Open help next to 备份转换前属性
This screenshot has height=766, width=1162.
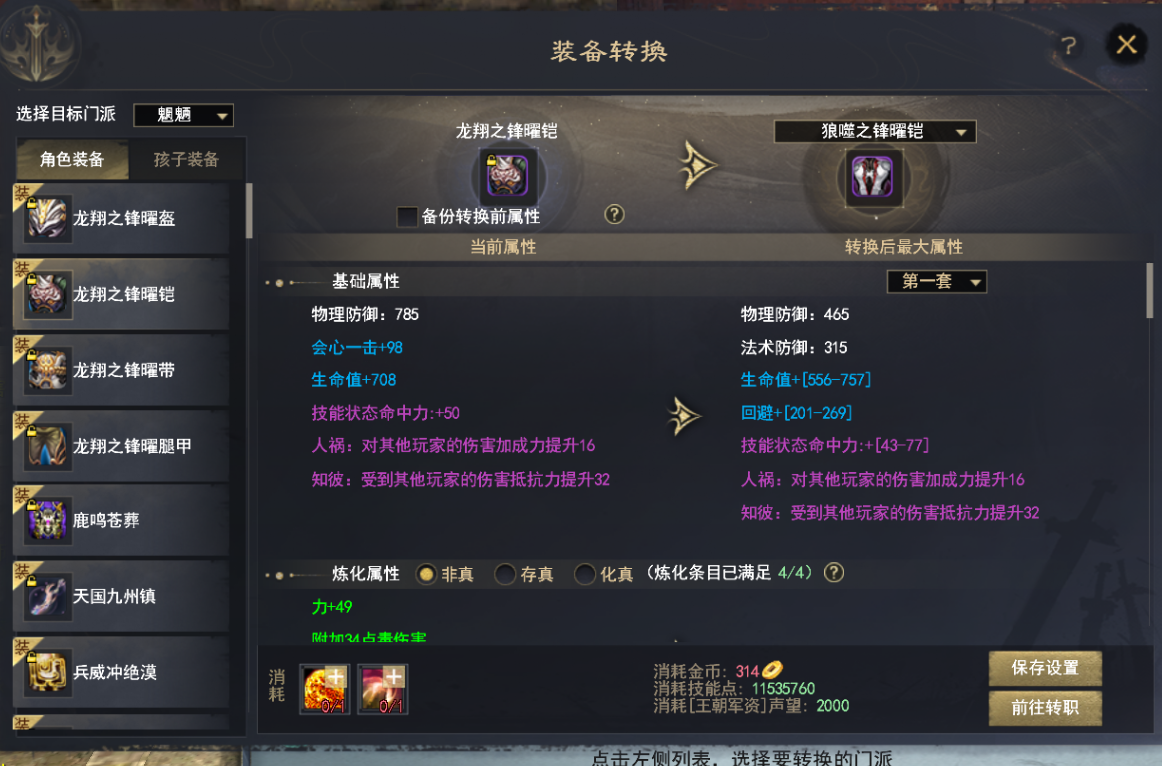click(x=614, y=215)
